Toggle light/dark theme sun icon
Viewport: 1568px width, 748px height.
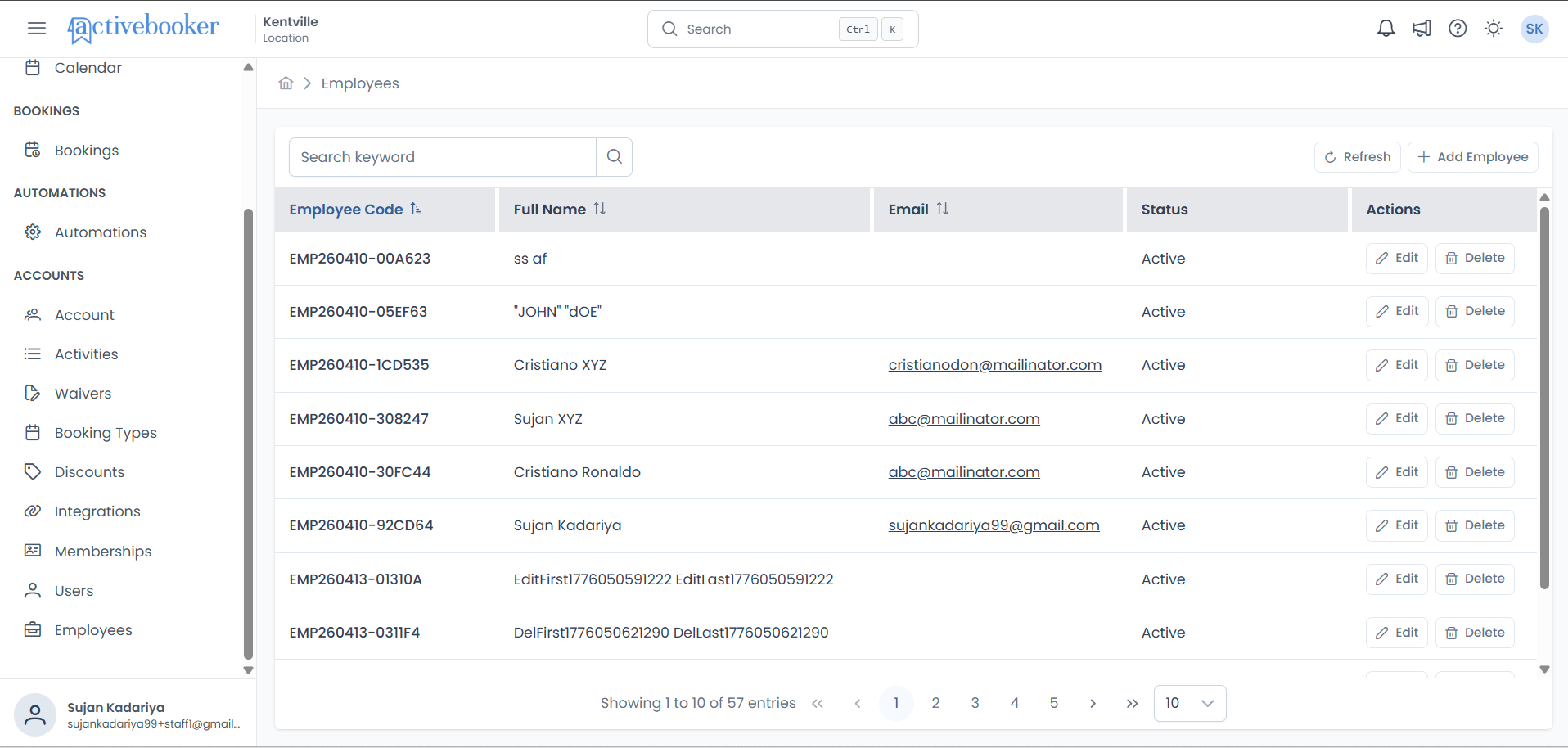(1494, 29)
